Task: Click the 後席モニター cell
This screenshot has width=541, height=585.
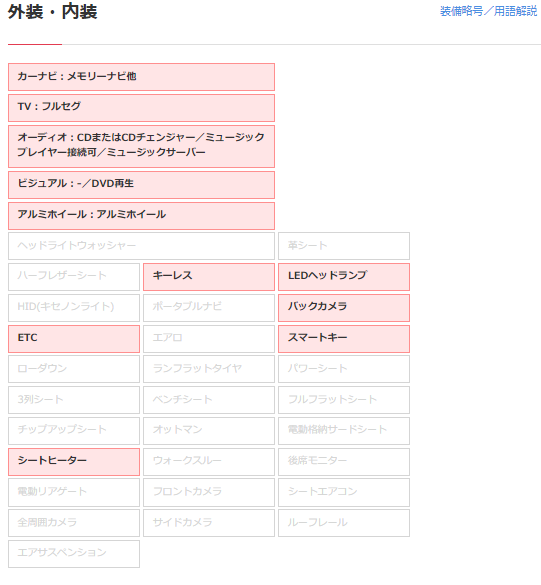Action: (344, 462)
